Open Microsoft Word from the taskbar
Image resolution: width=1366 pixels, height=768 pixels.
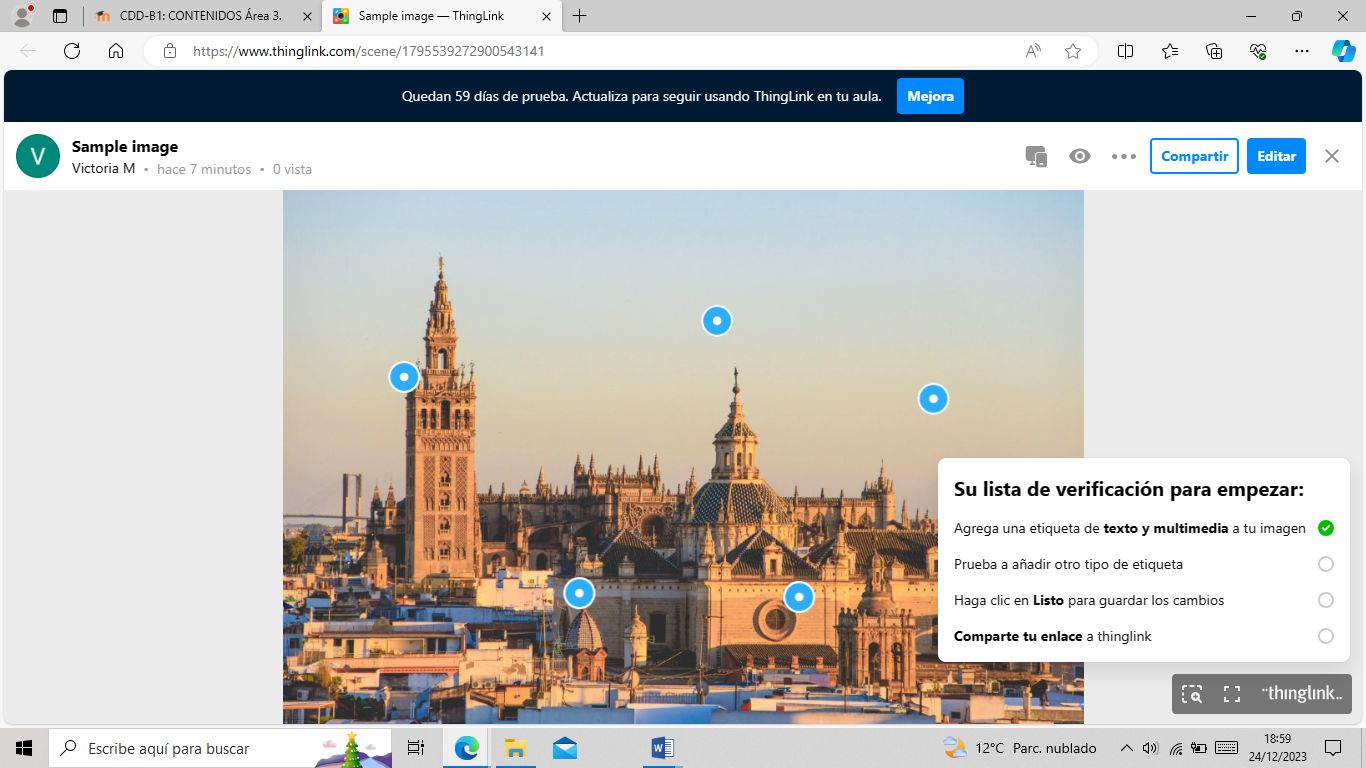662,748
